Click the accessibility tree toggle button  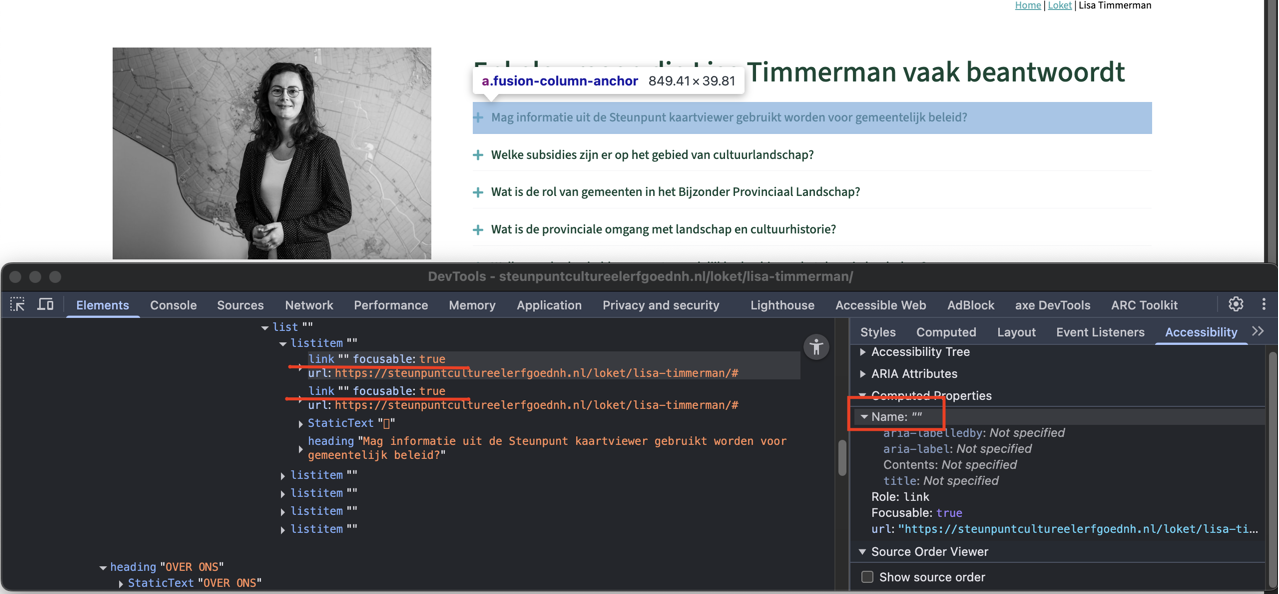coord(816,347)
